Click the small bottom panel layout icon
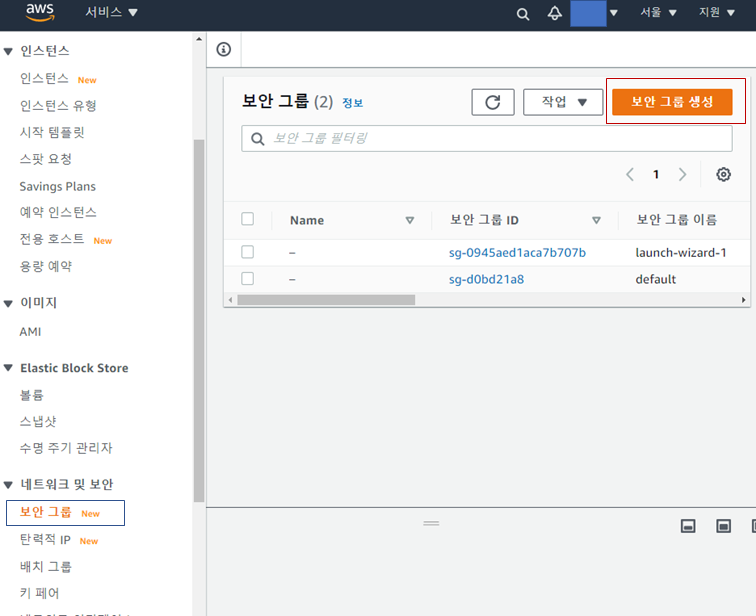756x616 pixels. coord(688,526)
